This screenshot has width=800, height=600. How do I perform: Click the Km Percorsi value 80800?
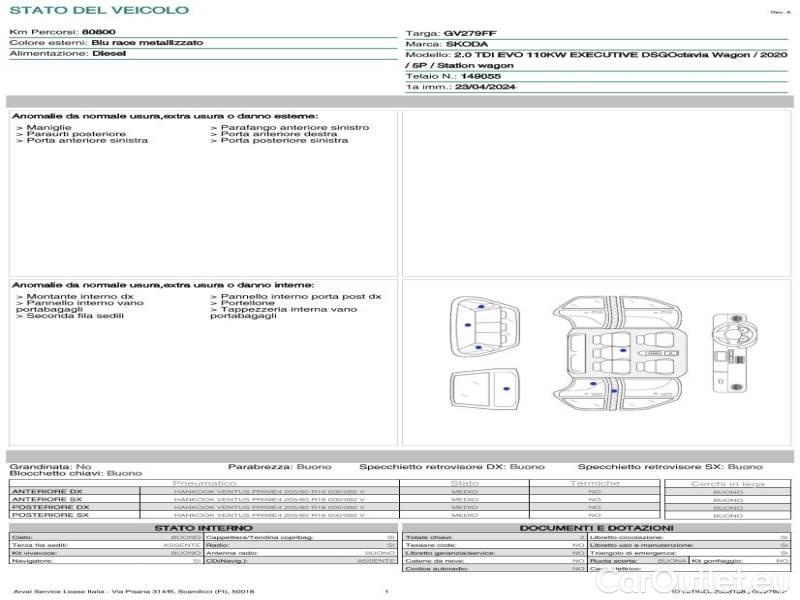click(99, 32)
